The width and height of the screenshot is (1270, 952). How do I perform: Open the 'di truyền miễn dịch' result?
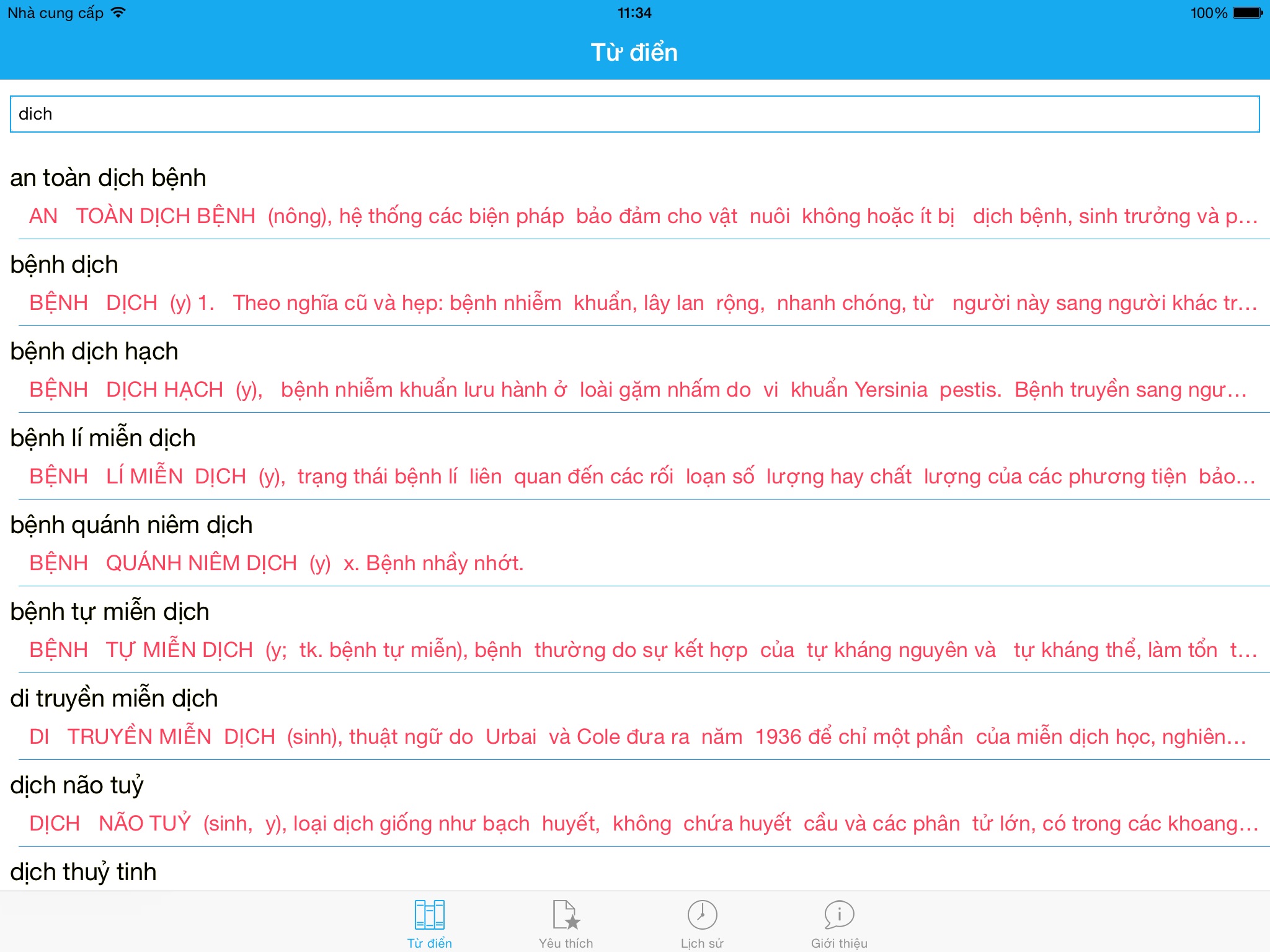114,699
